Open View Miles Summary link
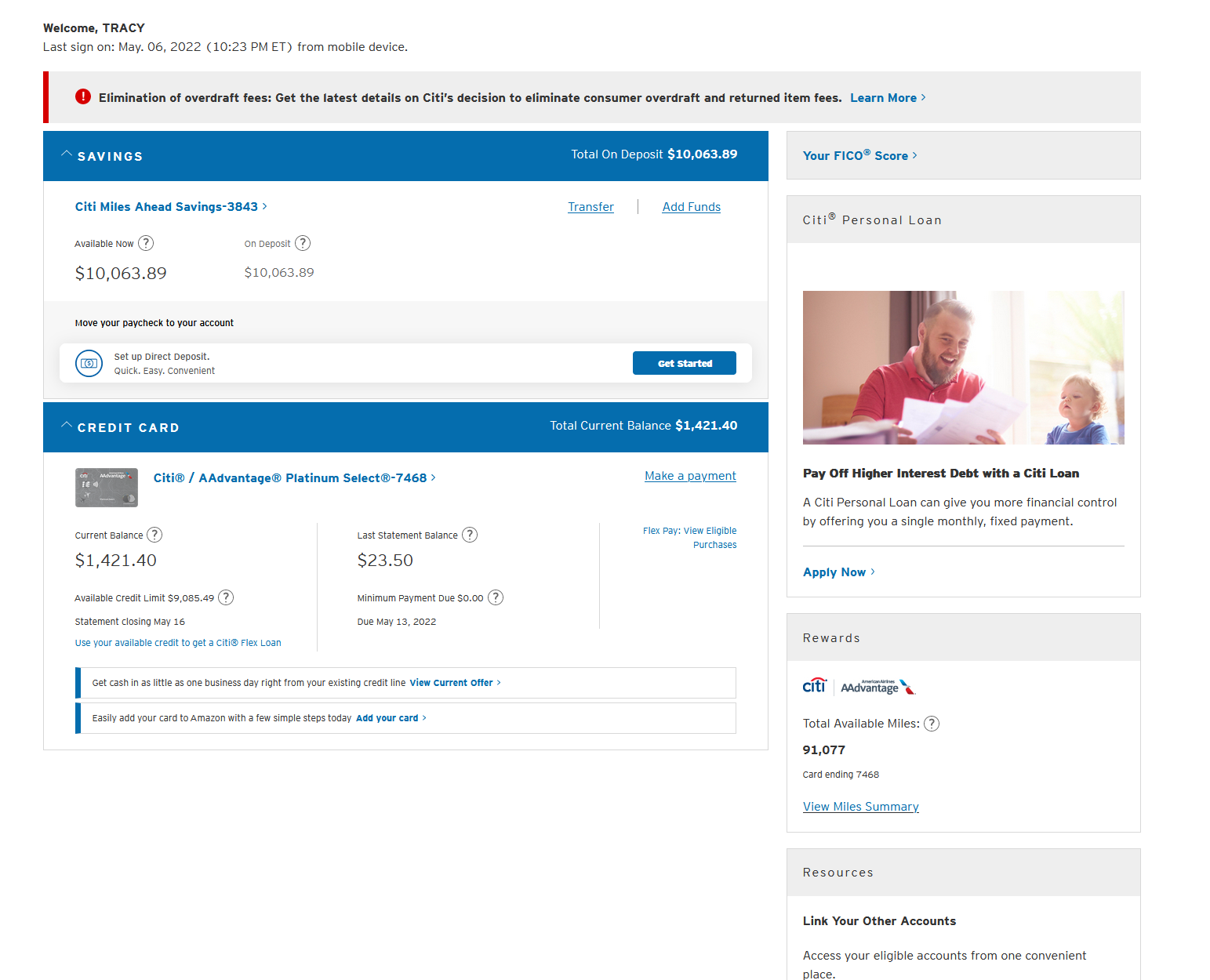Screen dimensions: 1210x980 pyautogui.click(x=861, y=807)
